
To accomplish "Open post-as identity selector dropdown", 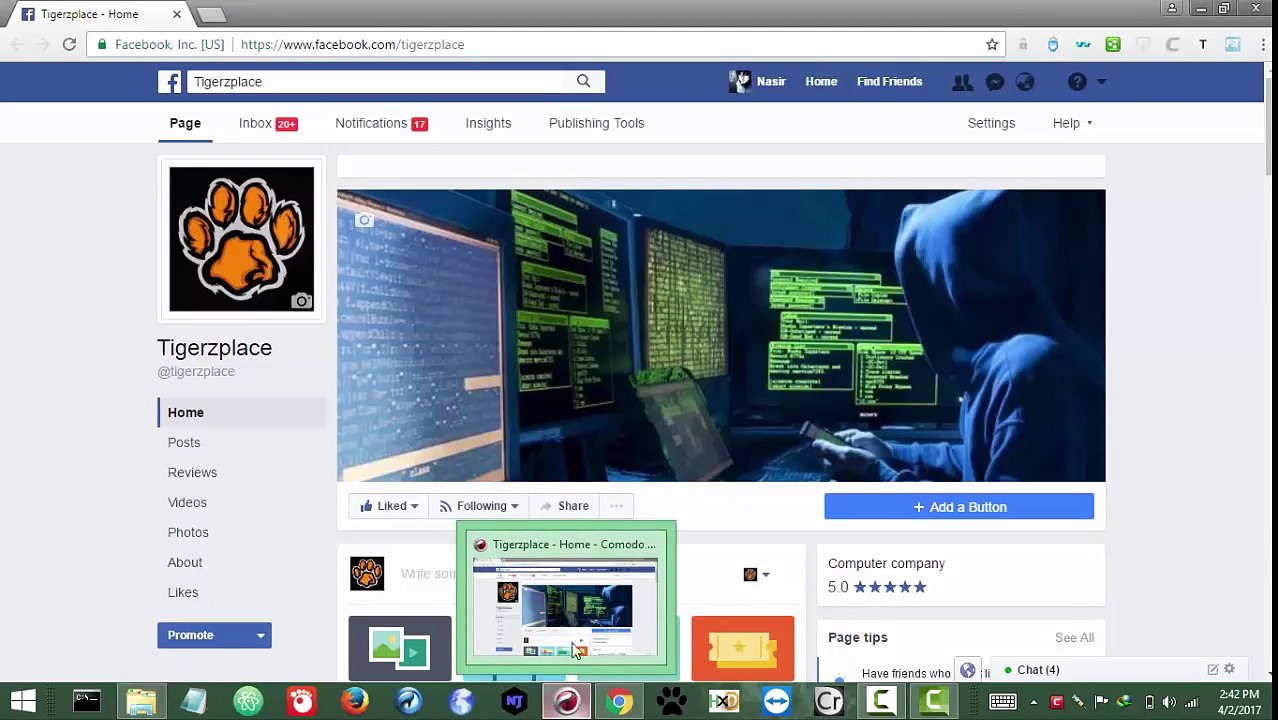I will tap(756, 574).
